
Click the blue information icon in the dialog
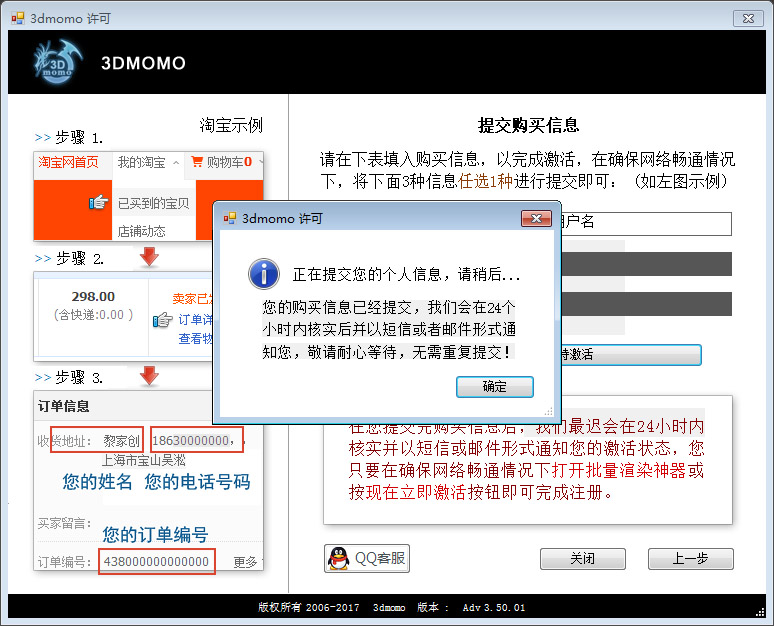(x=264, y=274)
